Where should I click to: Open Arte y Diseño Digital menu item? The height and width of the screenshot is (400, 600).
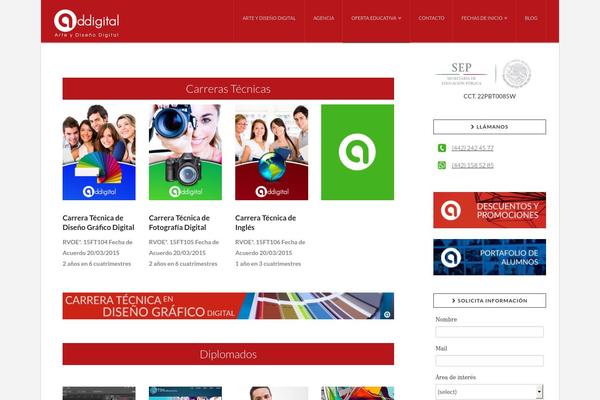[269, 18]
